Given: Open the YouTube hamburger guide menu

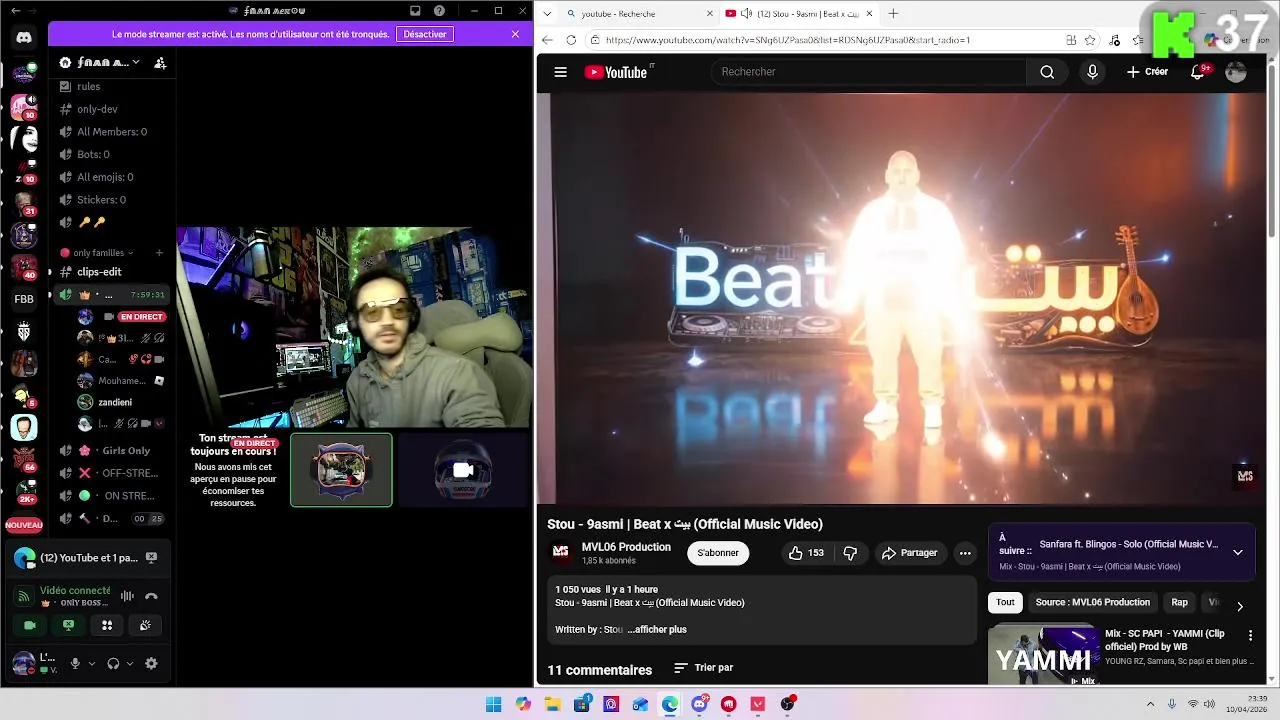Looking at the screenshot, I should click(560, 72).
